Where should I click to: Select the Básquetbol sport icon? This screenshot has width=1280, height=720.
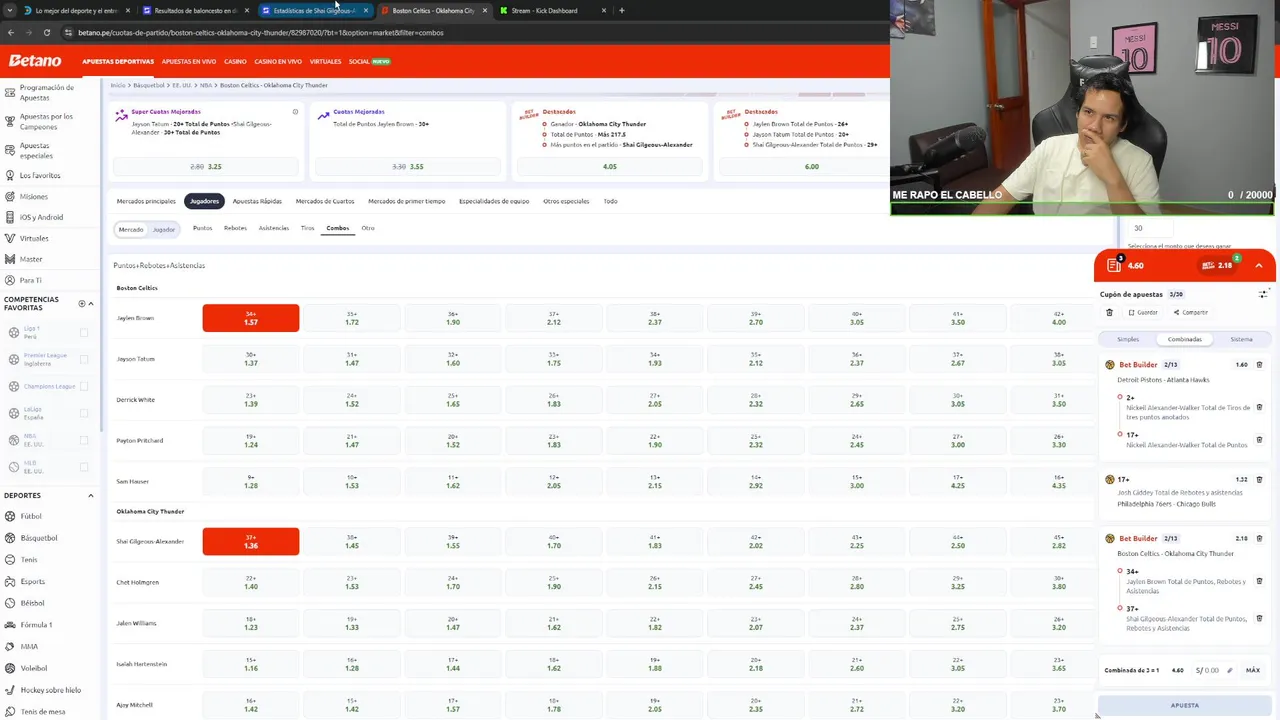pyautogui.click(x=9, y=538)
